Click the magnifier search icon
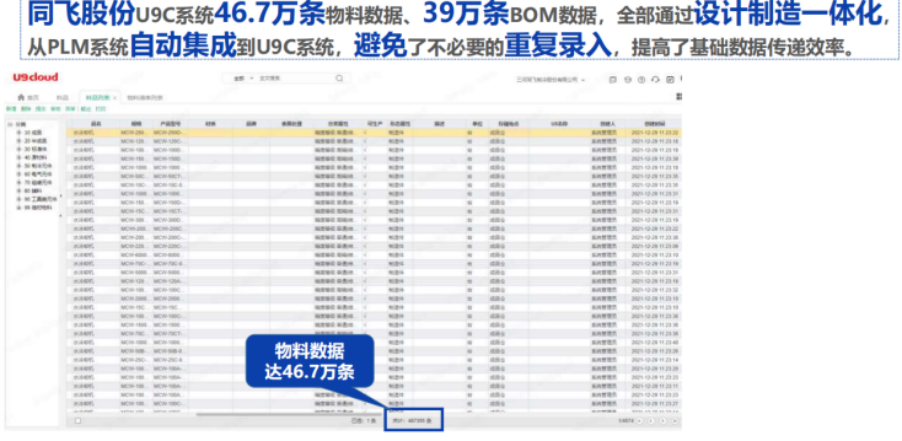 [x=339, y=78]
